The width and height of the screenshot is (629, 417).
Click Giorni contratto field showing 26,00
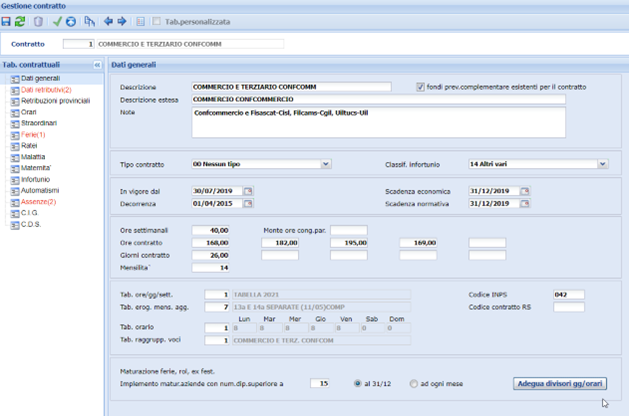tap(211, 255)
